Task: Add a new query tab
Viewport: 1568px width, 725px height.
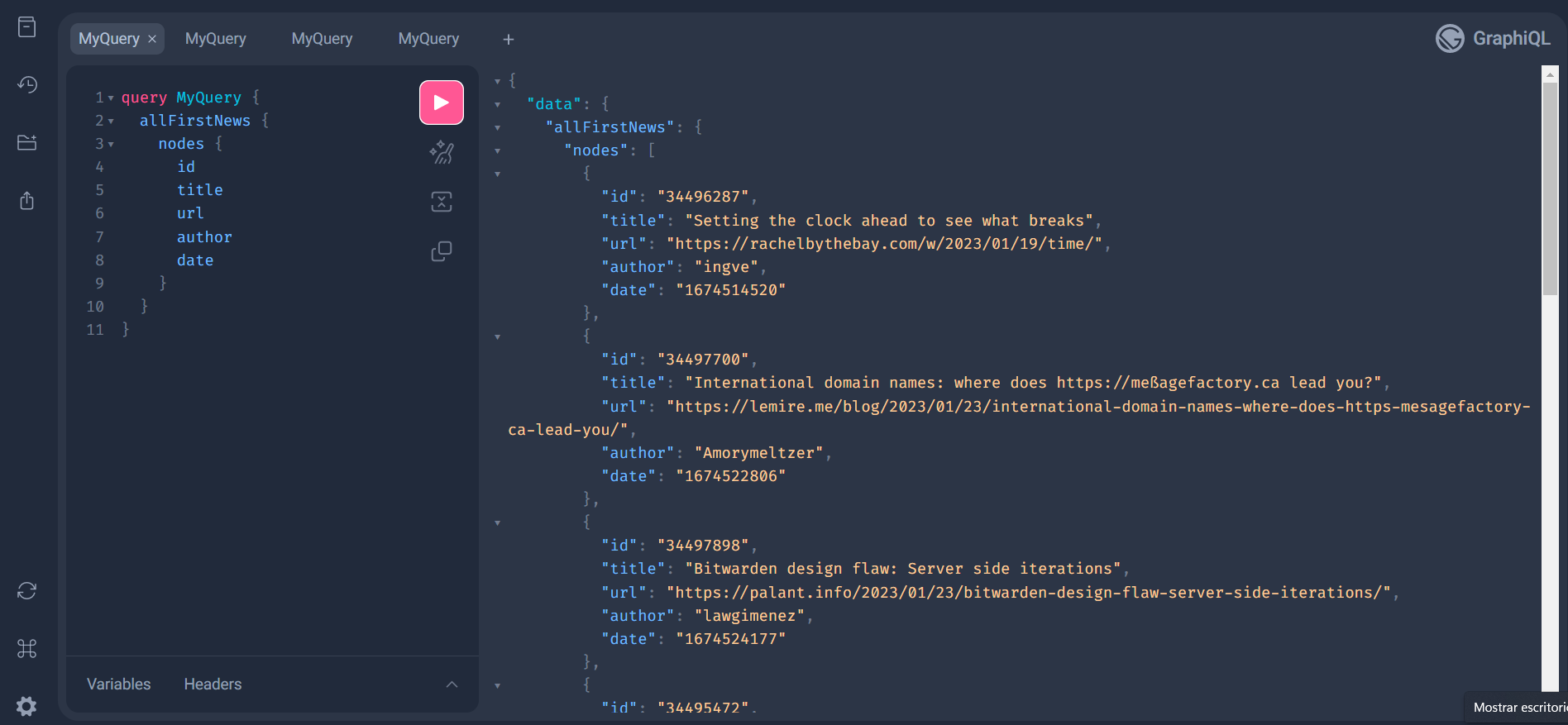Action: click(x=509, y=39)
